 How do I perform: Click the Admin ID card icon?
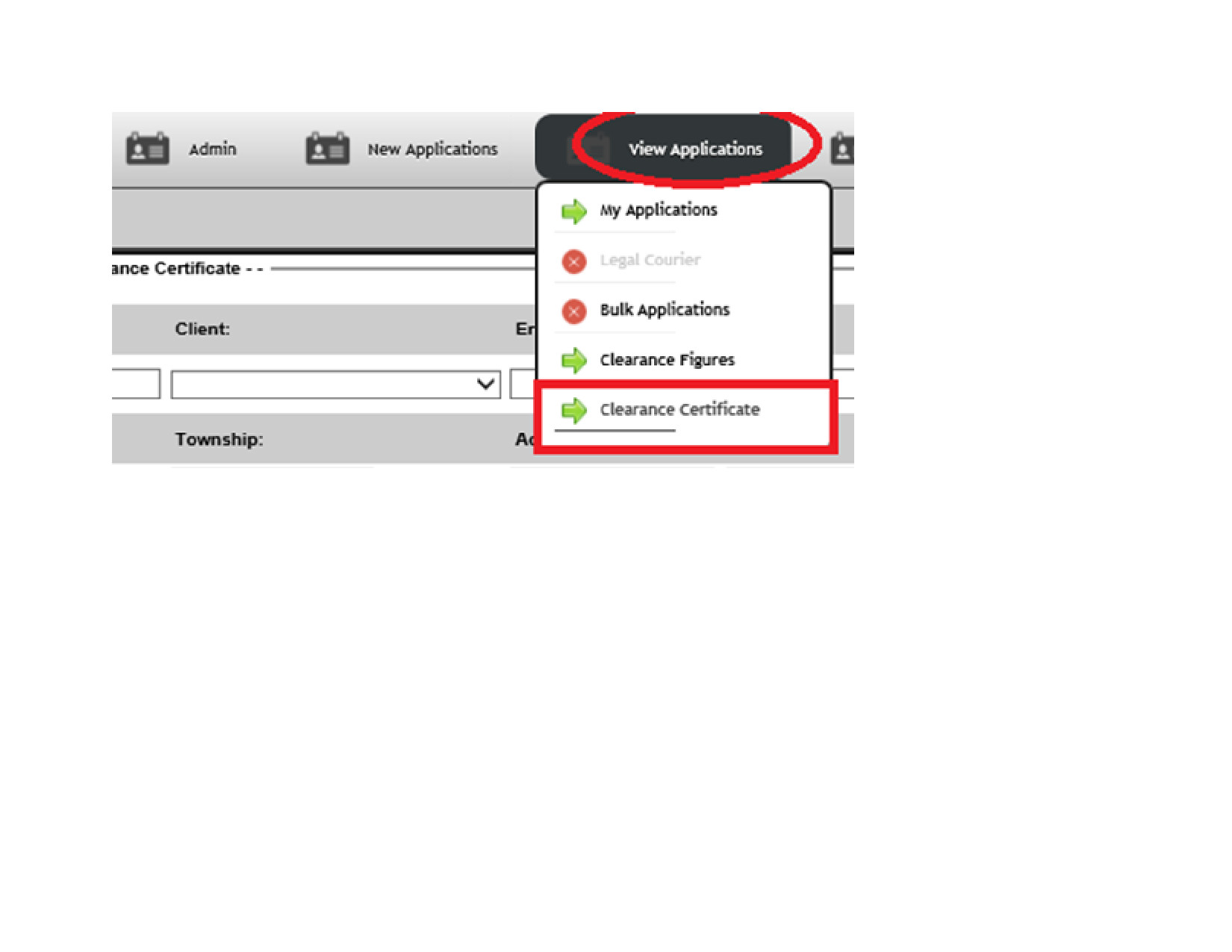[147, 149]
